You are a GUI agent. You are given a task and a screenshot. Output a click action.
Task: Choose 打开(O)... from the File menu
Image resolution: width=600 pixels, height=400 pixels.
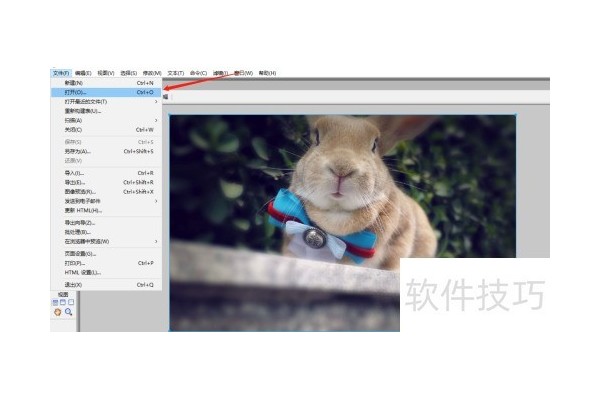[x=106, y=92]
